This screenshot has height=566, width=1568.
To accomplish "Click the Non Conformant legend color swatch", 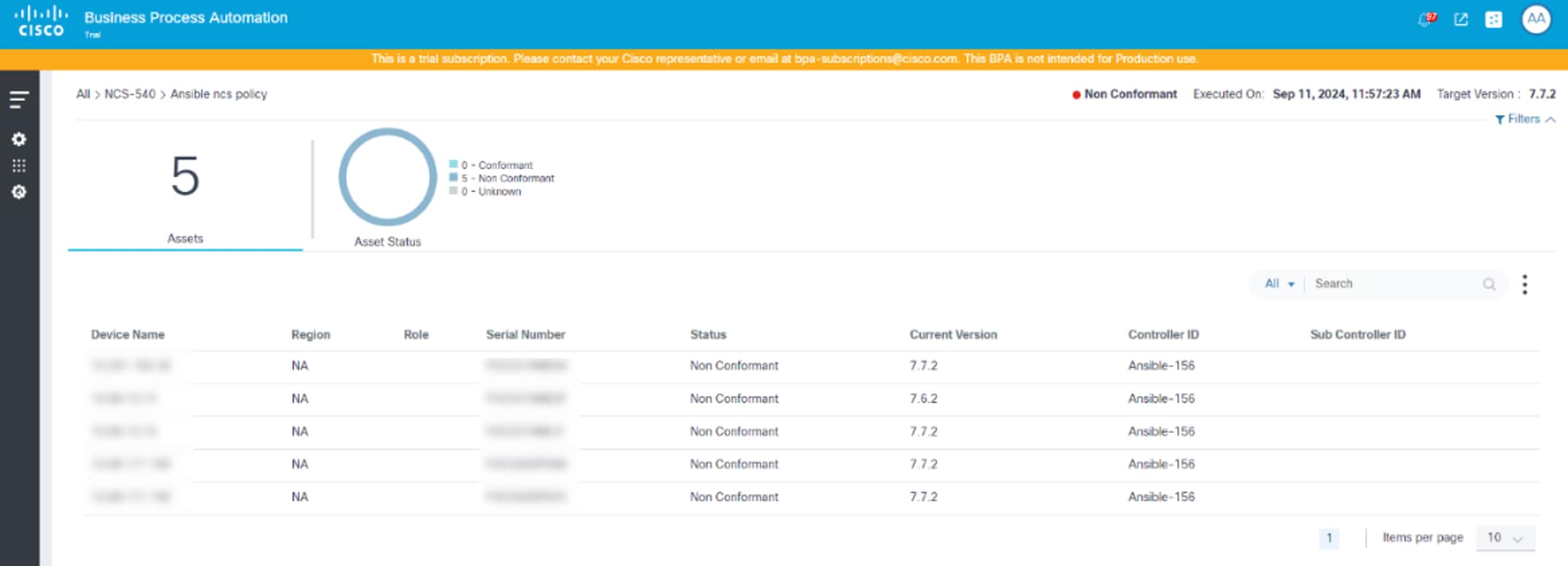I will pos(454,178).
